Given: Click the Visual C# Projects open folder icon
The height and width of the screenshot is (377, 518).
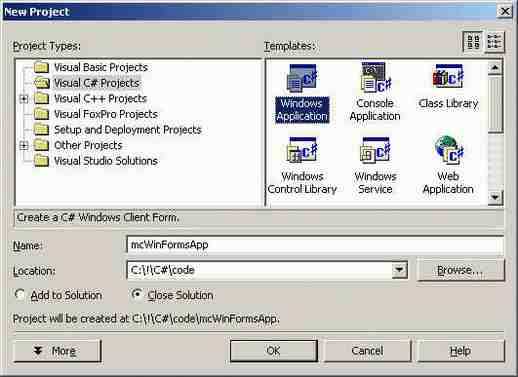Looking at the screenshot, I should coord(42,83).
